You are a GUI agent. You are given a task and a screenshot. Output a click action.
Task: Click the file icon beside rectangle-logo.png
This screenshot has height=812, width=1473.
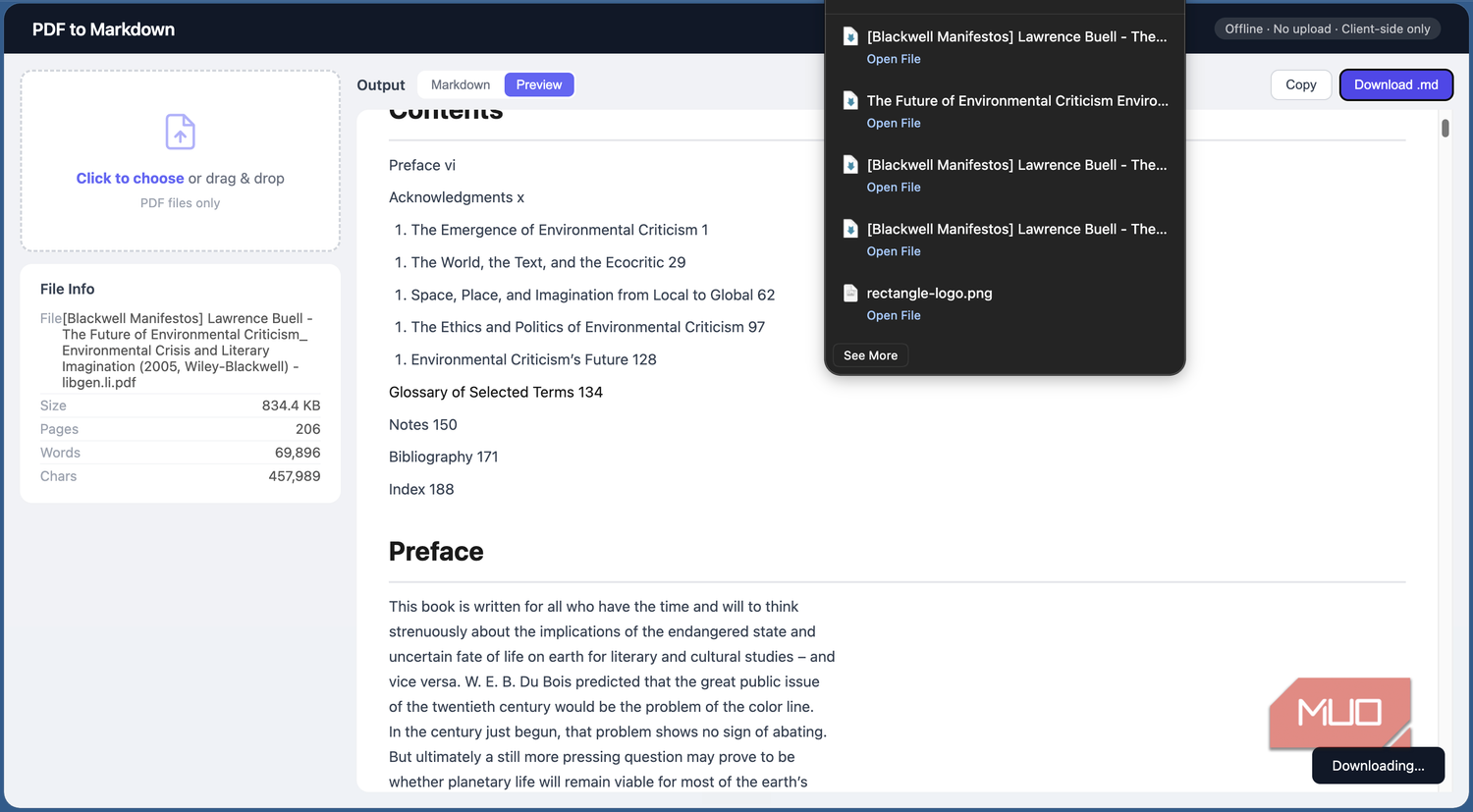(x=850, y=293)
